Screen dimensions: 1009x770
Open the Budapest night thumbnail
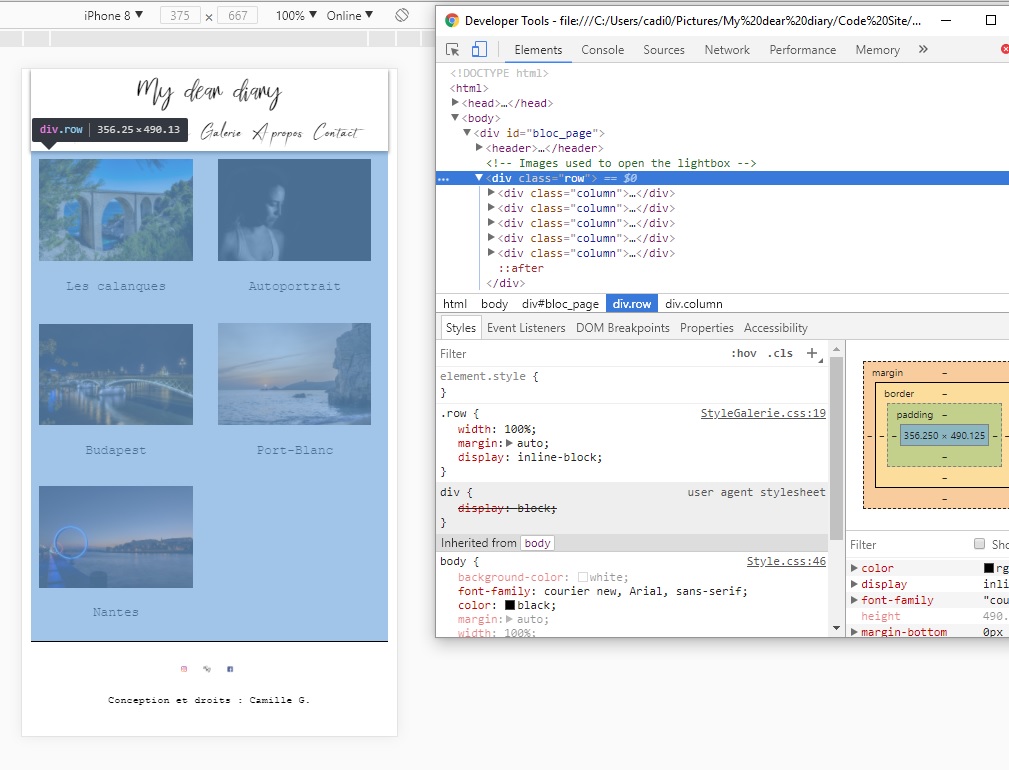[x=116, y=374]
